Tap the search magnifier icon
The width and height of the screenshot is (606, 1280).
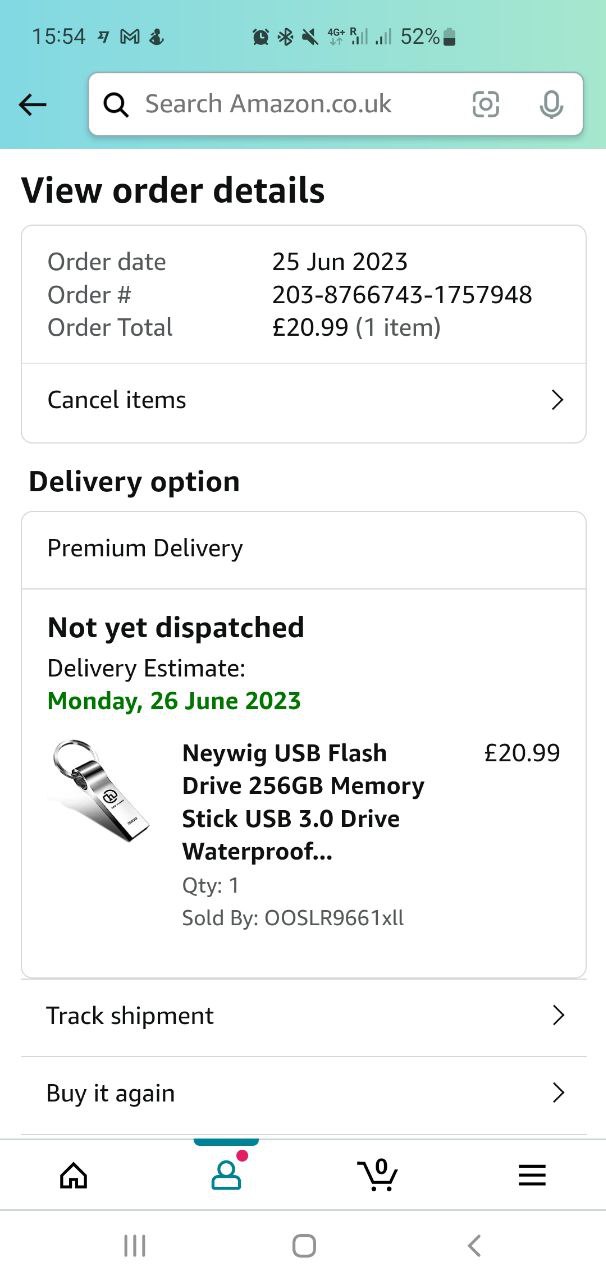[x=116, y=104]
